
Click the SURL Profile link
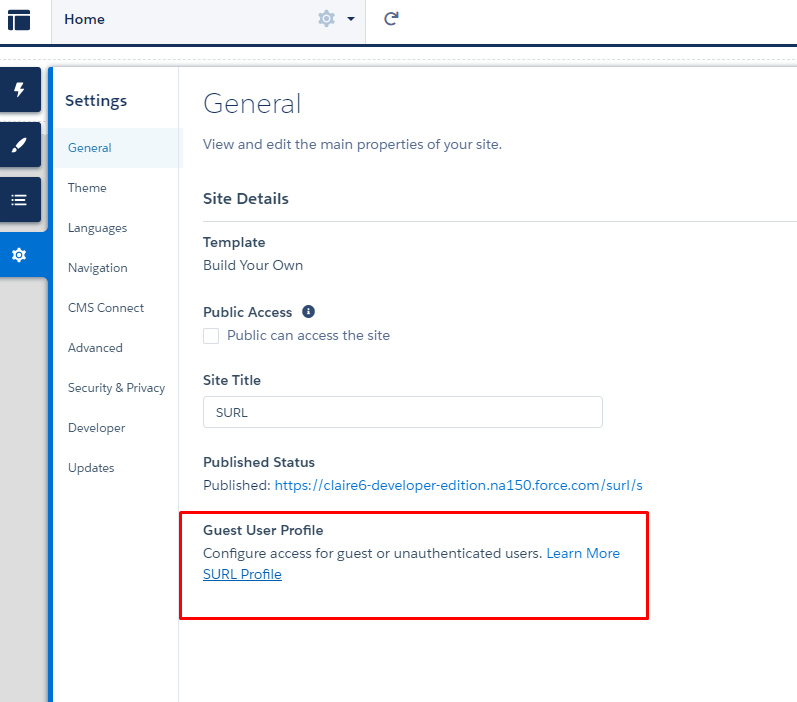click(242, 574)
